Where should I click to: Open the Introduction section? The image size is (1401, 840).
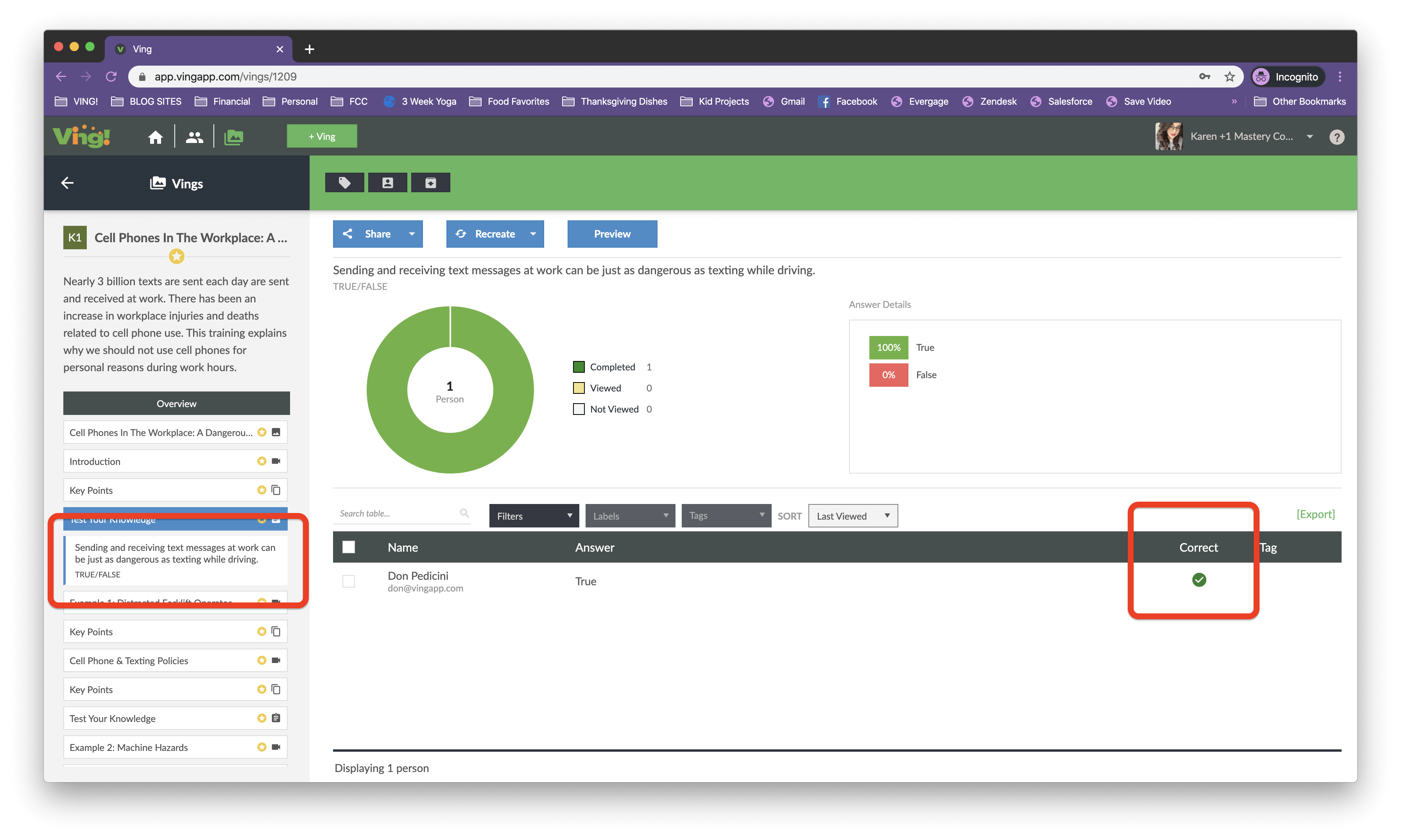tap(176, 461)
